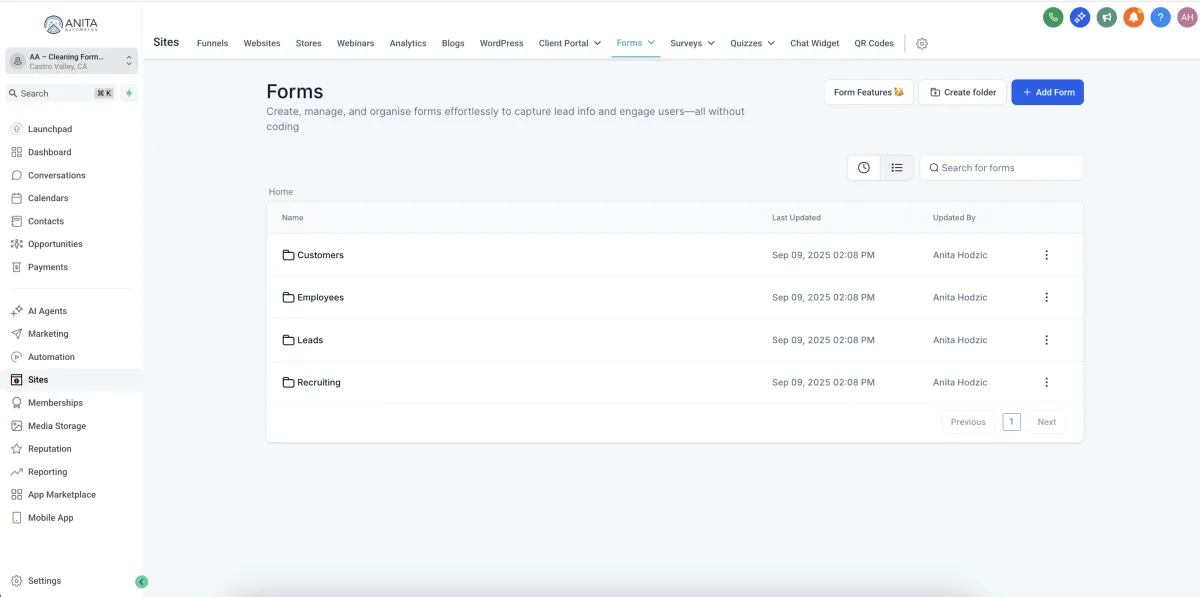Switch to recent clock view

(x=864, y=168)
